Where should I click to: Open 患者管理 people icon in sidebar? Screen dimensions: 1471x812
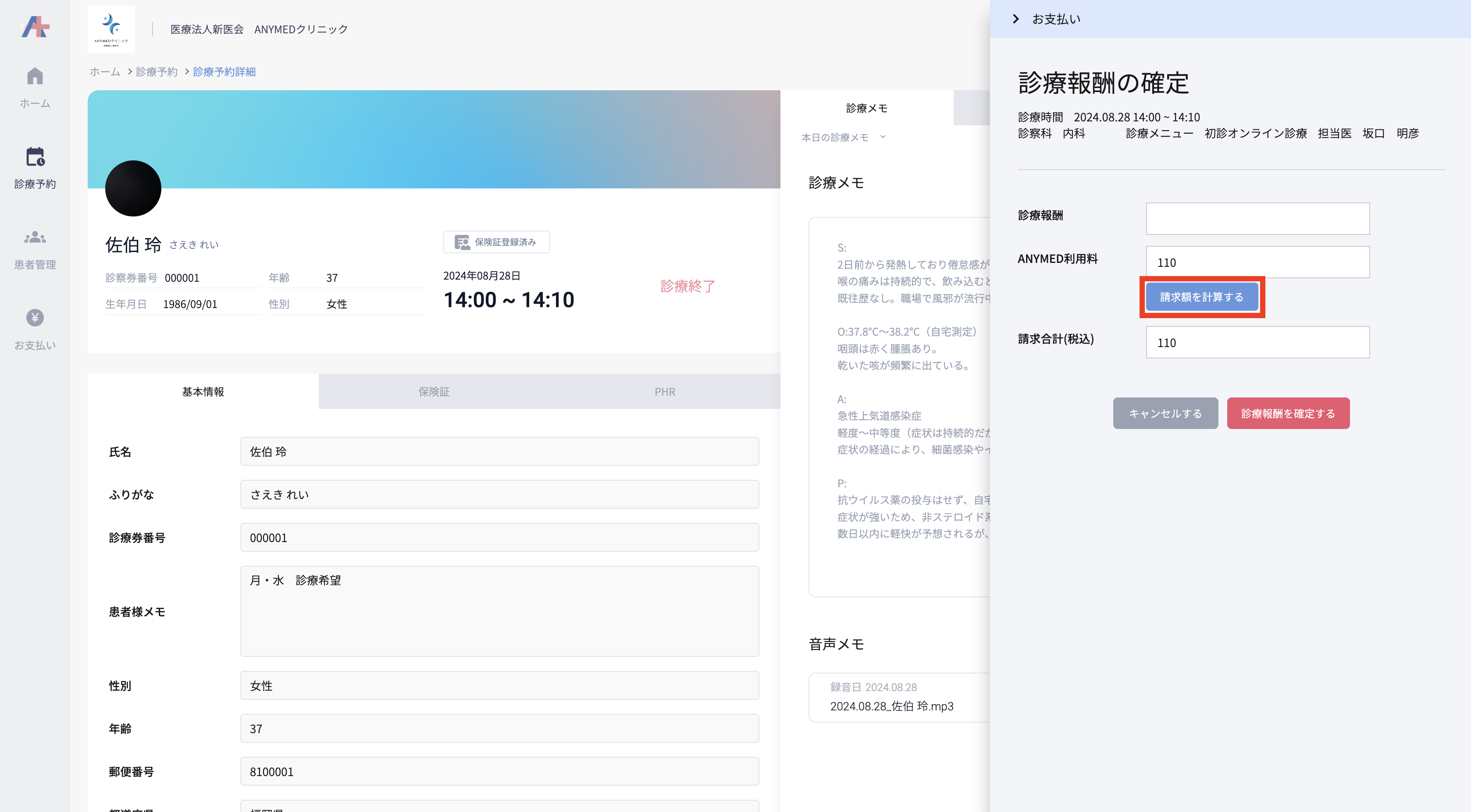[35, 238]
